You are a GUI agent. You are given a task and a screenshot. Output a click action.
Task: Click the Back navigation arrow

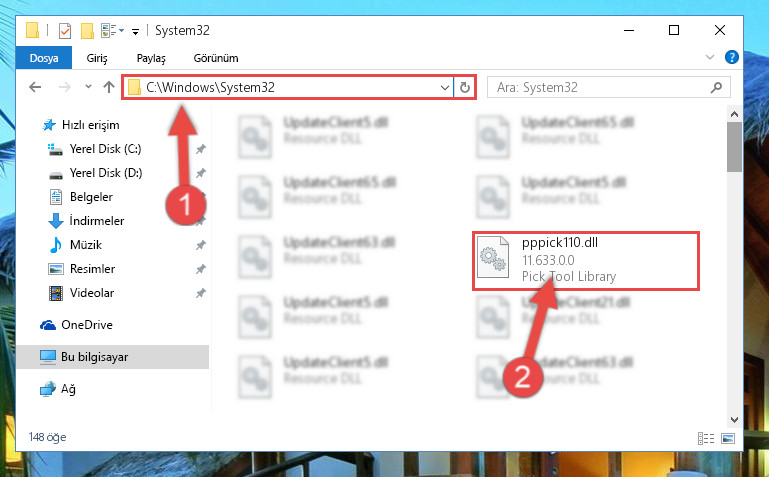click(35, 87)
